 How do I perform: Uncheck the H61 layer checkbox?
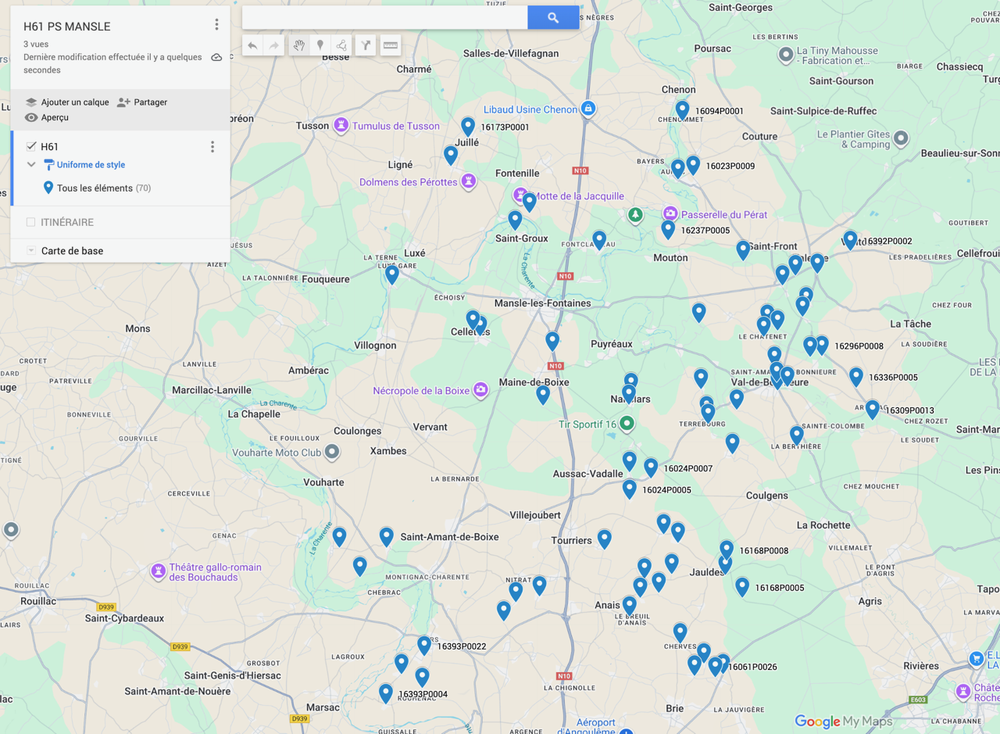[31, 146]
